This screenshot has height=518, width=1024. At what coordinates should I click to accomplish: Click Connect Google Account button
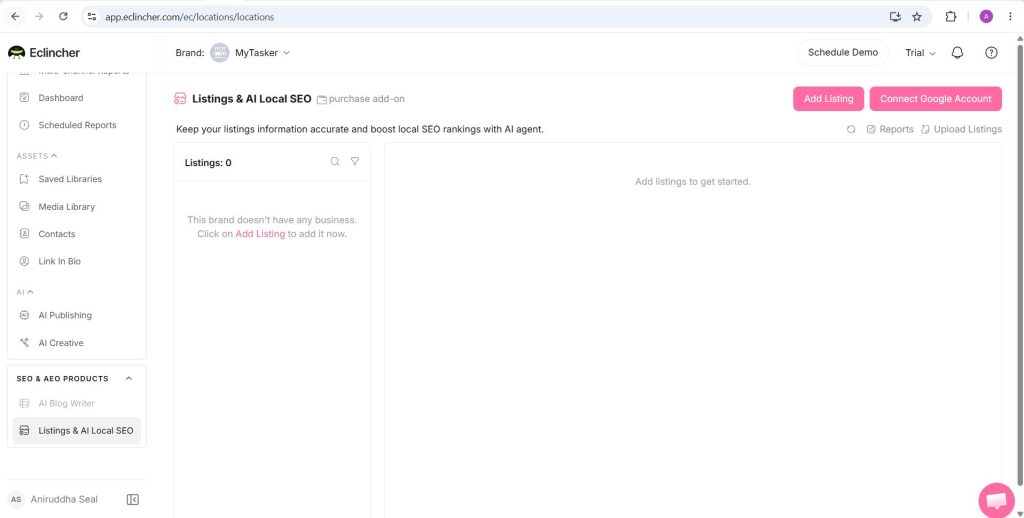pyautogui.click(x=935, y=99)
